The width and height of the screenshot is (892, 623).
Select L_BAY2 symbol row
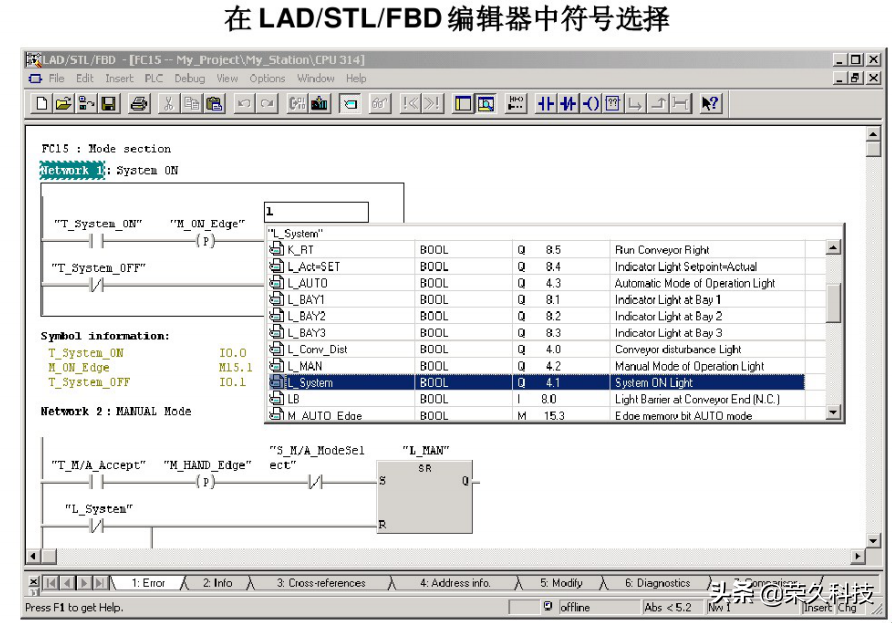[x=537, y=316]
